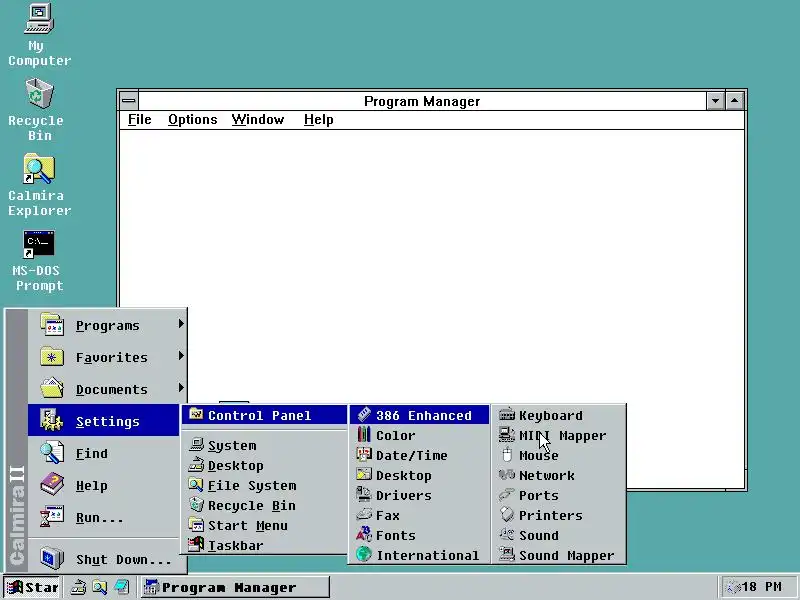The width and height of the screenshot is (800, 600).
Task: Click the Program Manager taskbar button
Action: [235, 587]
